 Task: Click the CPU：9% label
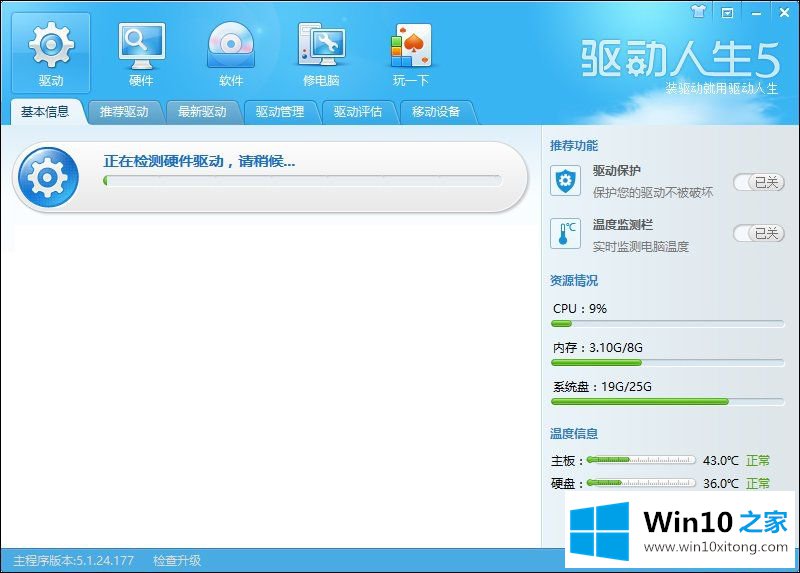click(580, 309)
